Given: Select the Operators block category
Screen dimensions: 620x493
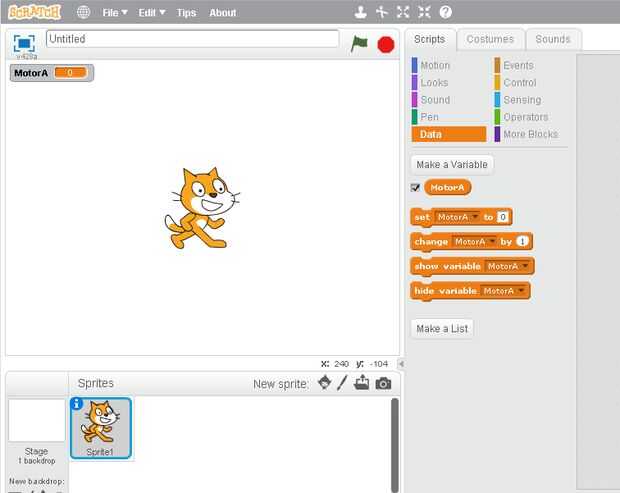Looking at the screenshot, I should [x=521, y=117].
